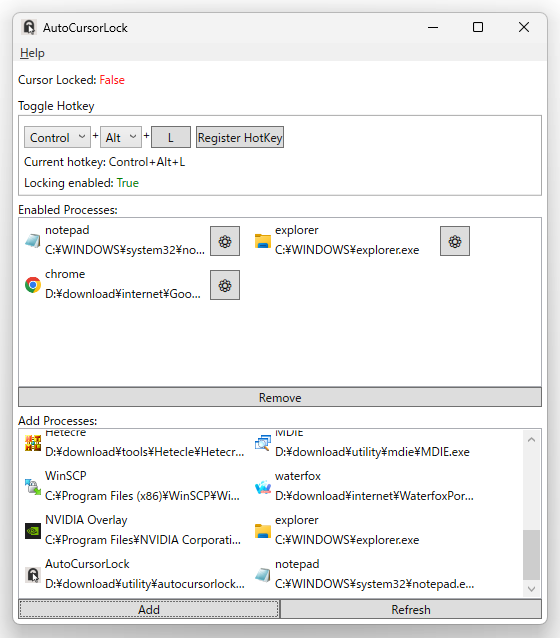Select chrome name in Enabled Processes

[x=65, y=274]
